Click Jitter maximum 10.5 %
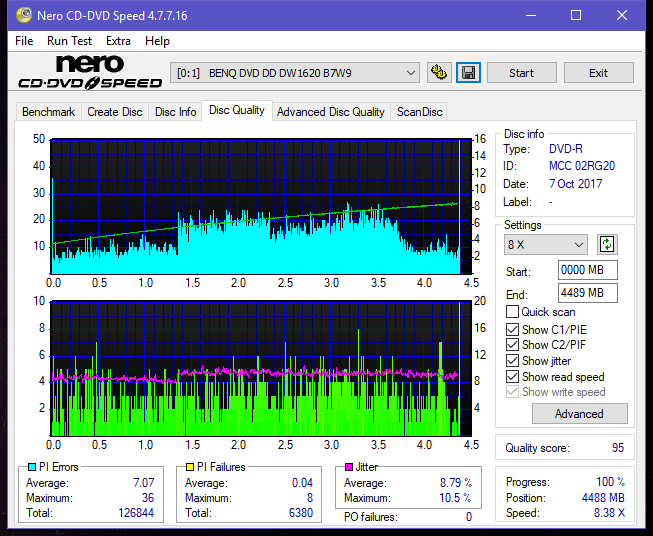The image size is (653, 536). 455,498
